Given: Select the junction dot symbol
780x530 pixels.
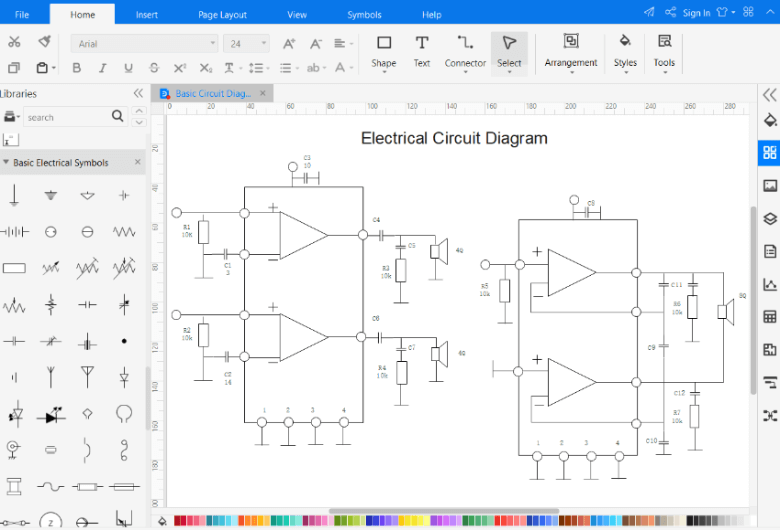Looking at the screenshot, I should (x=124, y=341).
